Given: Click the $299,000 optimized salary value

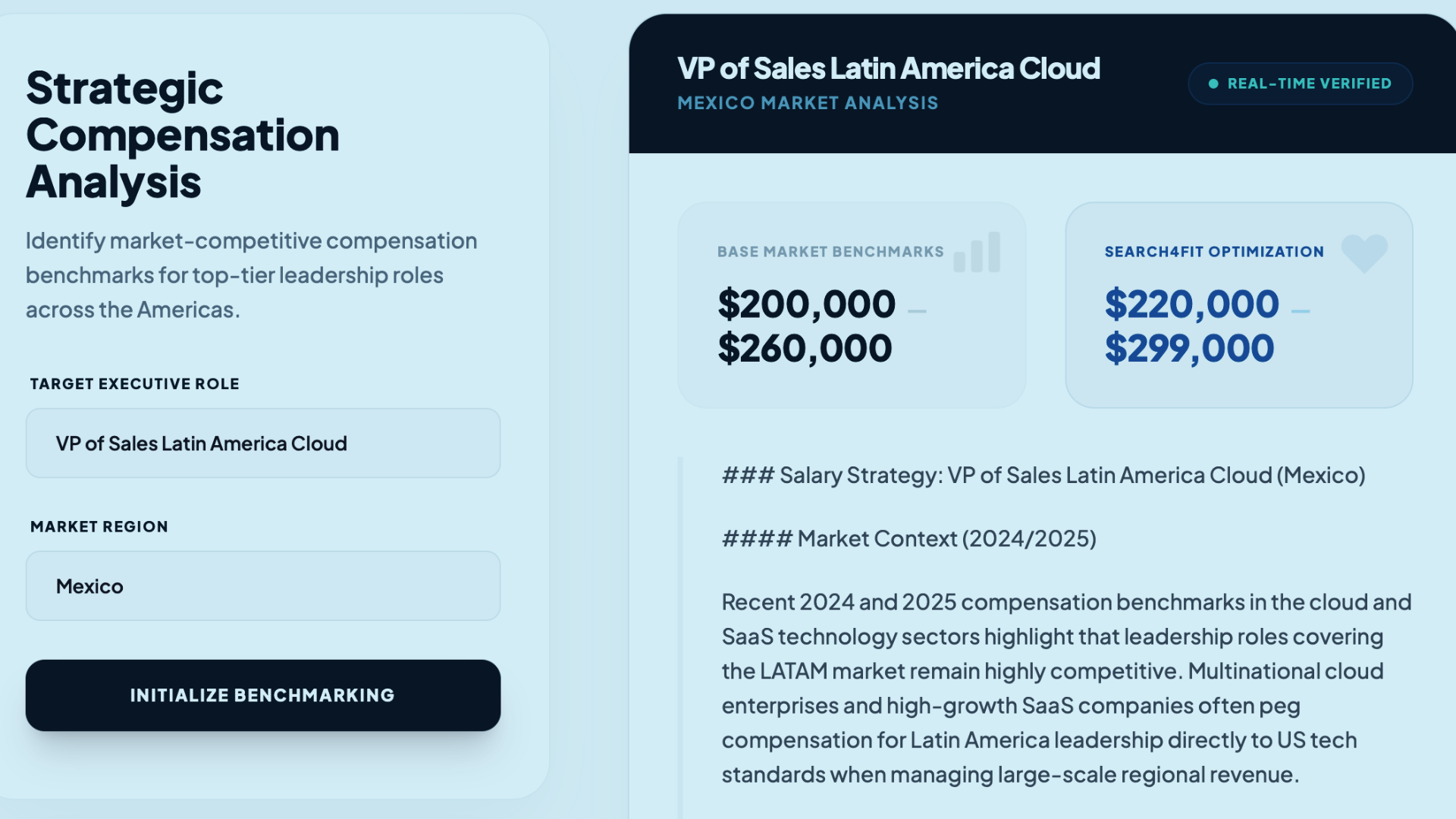Looking at the screenshot, I should click(1189, 349).
